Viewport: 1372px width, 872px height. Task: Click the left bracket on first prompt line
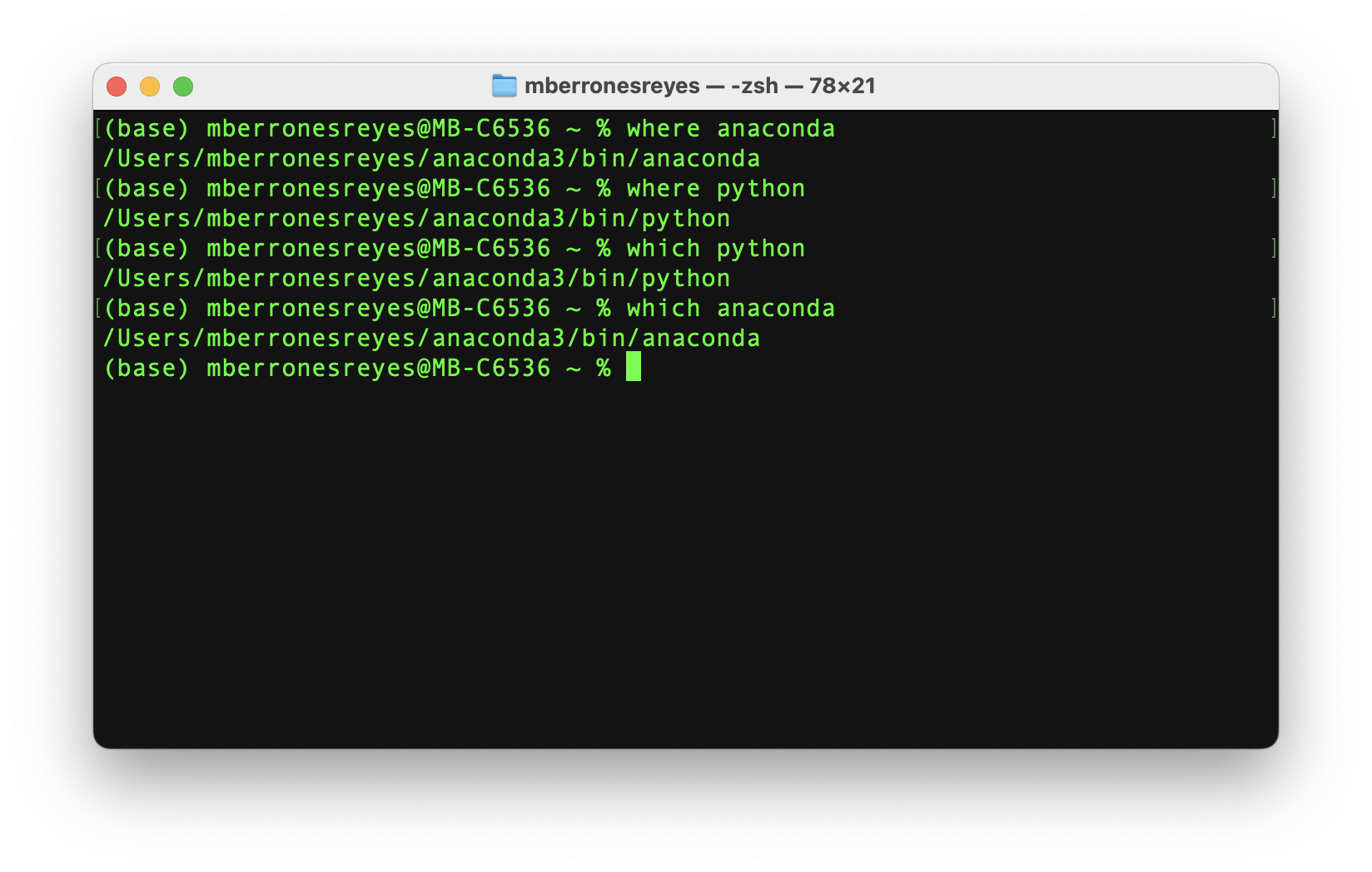[x=97, y=128]
